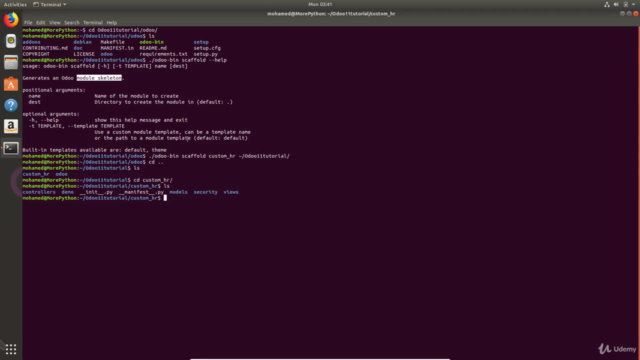The image size is (640, 360).
Task: Open the Terminal app menu dropdown
Action: [x=50, y=4]
